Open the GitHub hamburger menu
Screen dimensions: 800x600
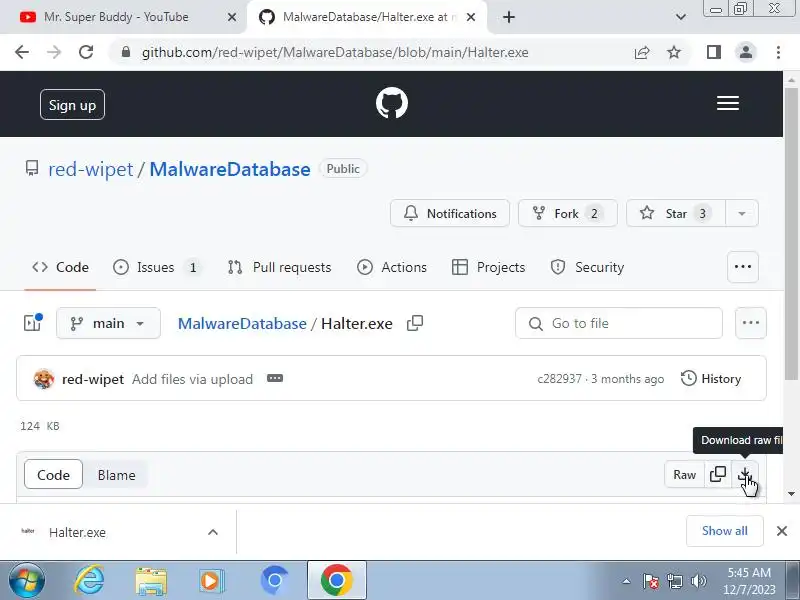click(728, 103)
